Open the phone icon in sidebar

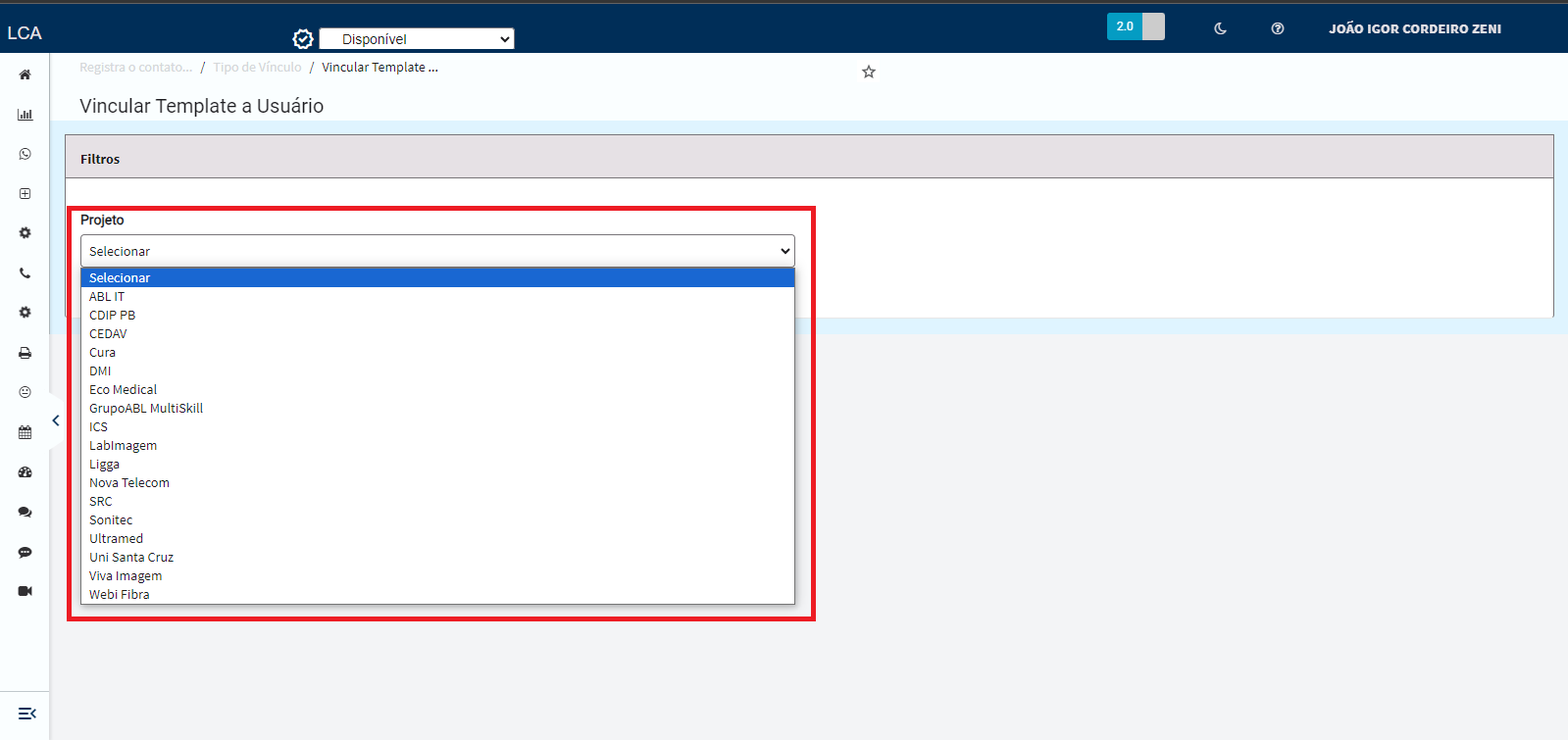click(25, 273)
